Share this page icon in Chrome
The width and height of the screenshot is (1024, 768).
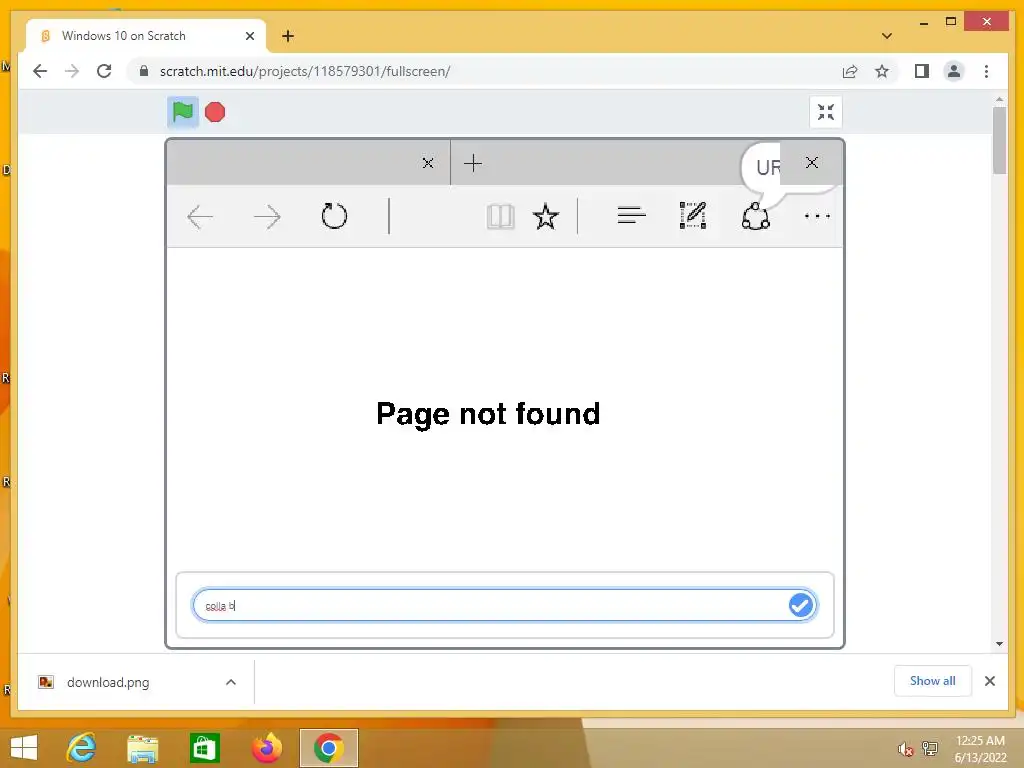(x=850, y=72)
